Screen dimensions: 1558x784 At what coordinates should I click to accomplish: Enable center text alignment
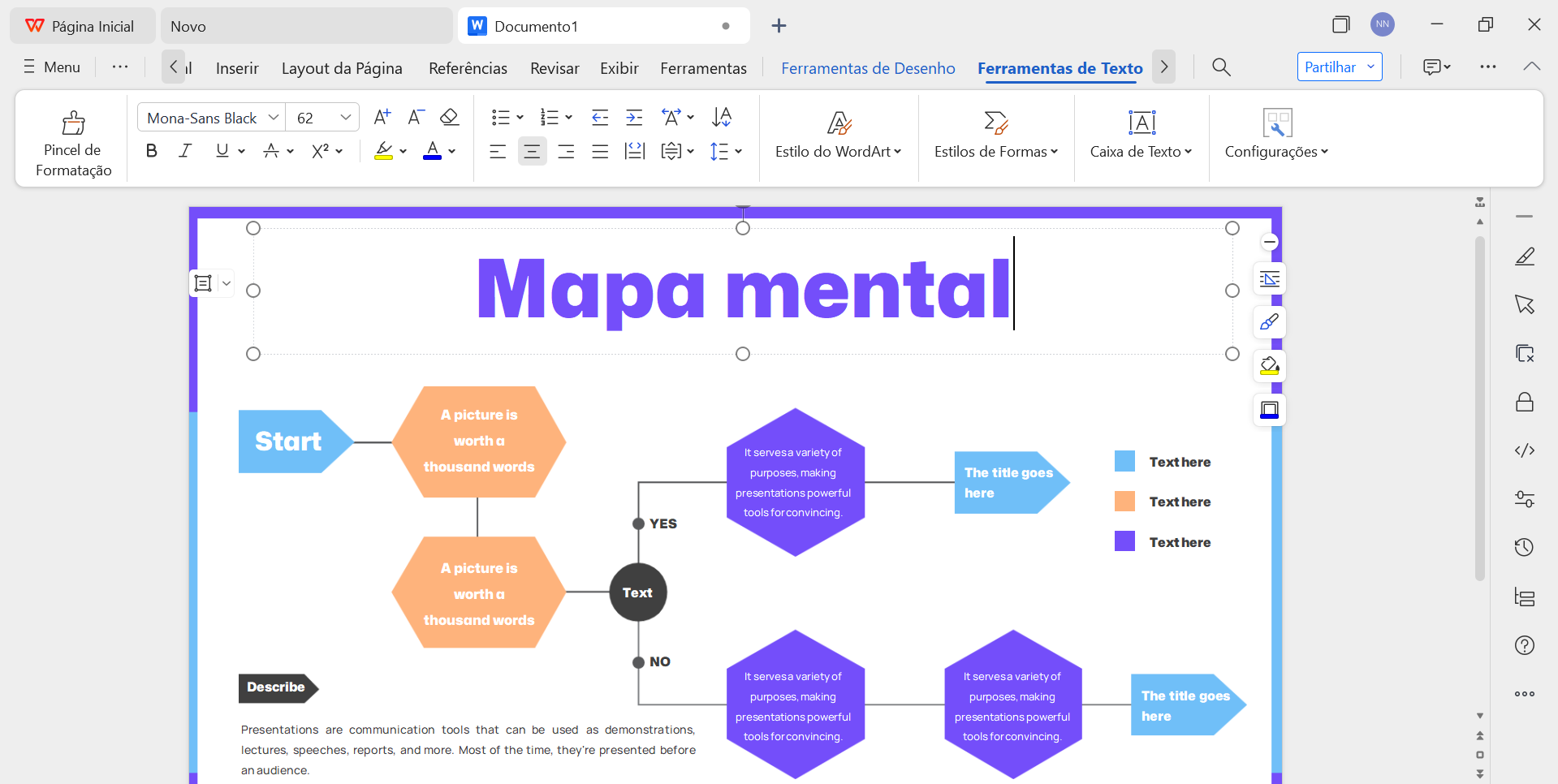point(532,152)
